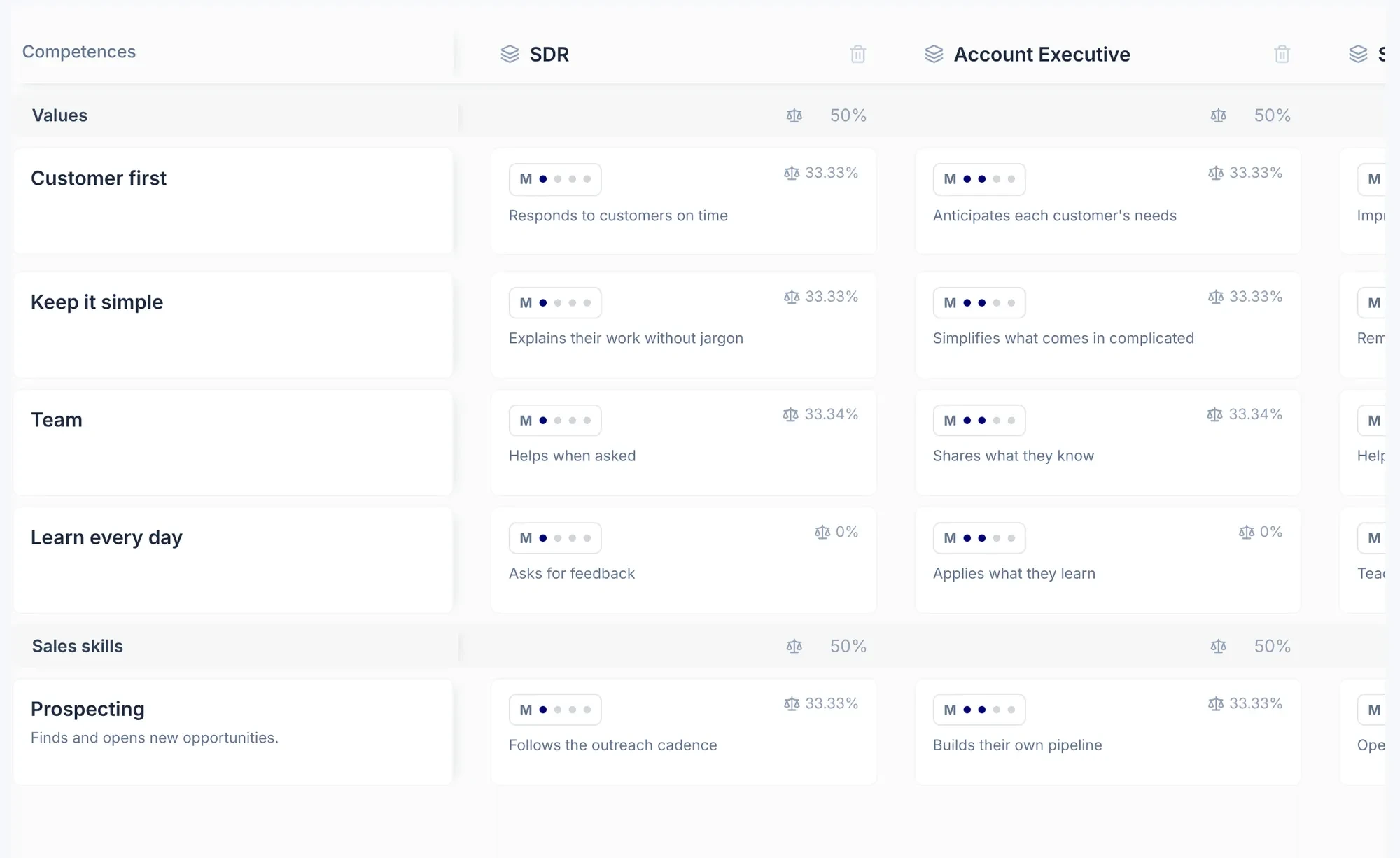Open mastery level selector on 'Helps when asked'

pos(555,421)
